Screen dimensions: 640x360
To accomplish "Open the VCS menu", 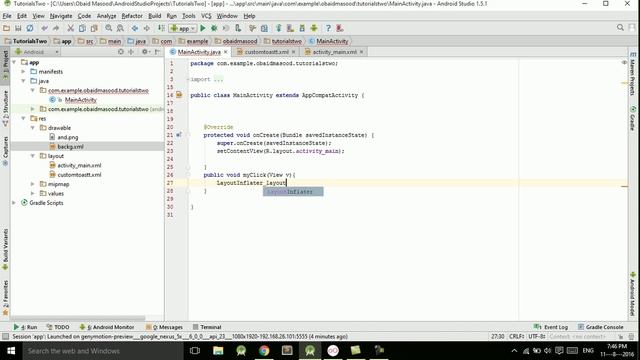I will pyautogui.click(x=206, y=16).
